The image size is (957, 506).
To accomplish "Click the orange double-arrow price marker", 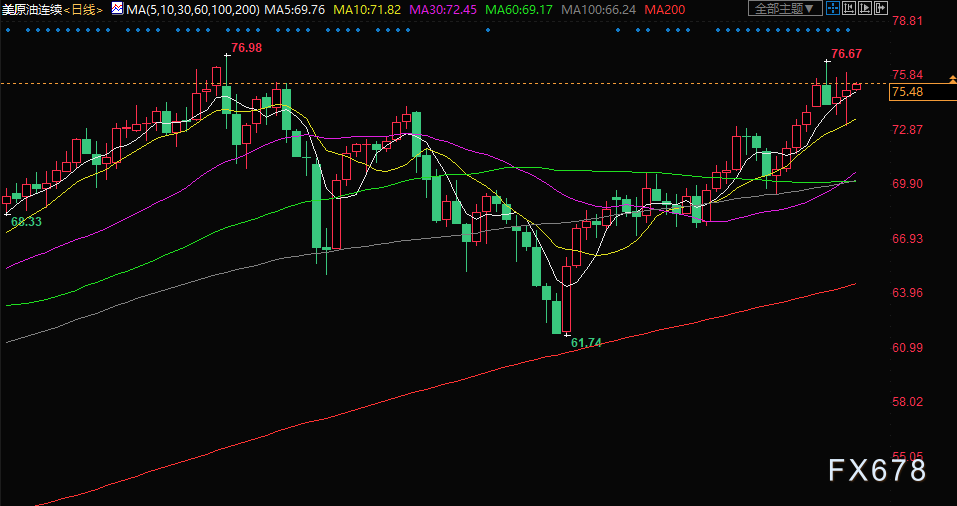I will tap(953, 79).
